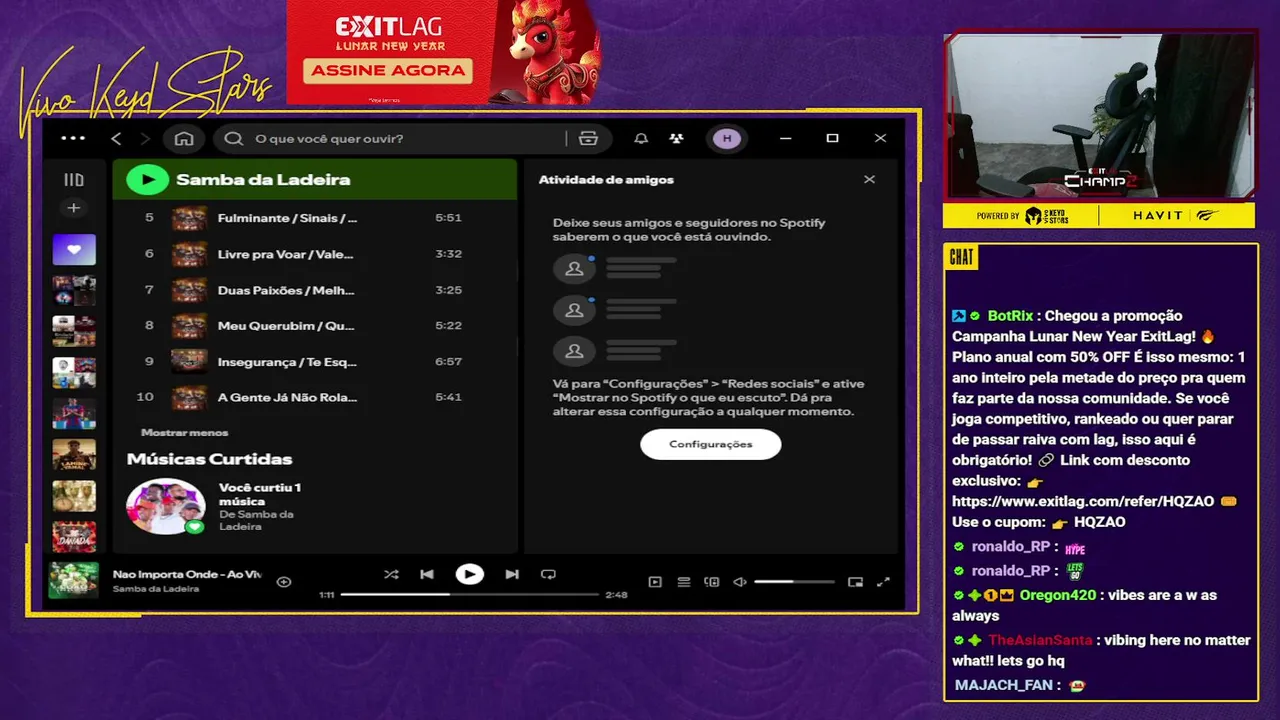Image resolution: width=1280 pixels, height=720 pixels.
Task: Click MAJACH_FAN username in chat
Action: tap(1002, 686)
